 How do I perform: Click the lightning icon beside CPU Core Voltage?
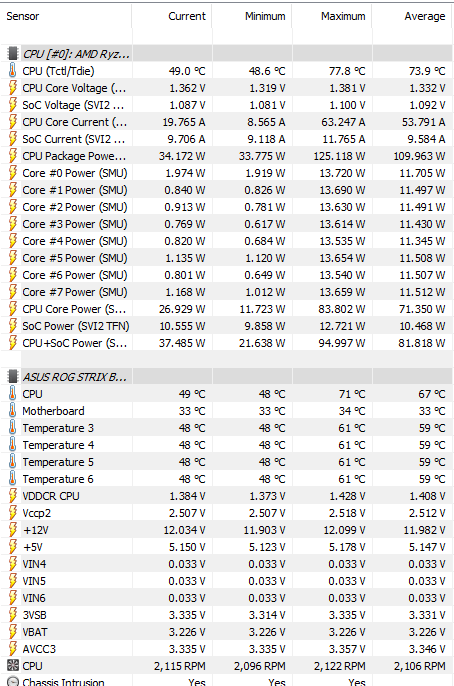(13, 88)
